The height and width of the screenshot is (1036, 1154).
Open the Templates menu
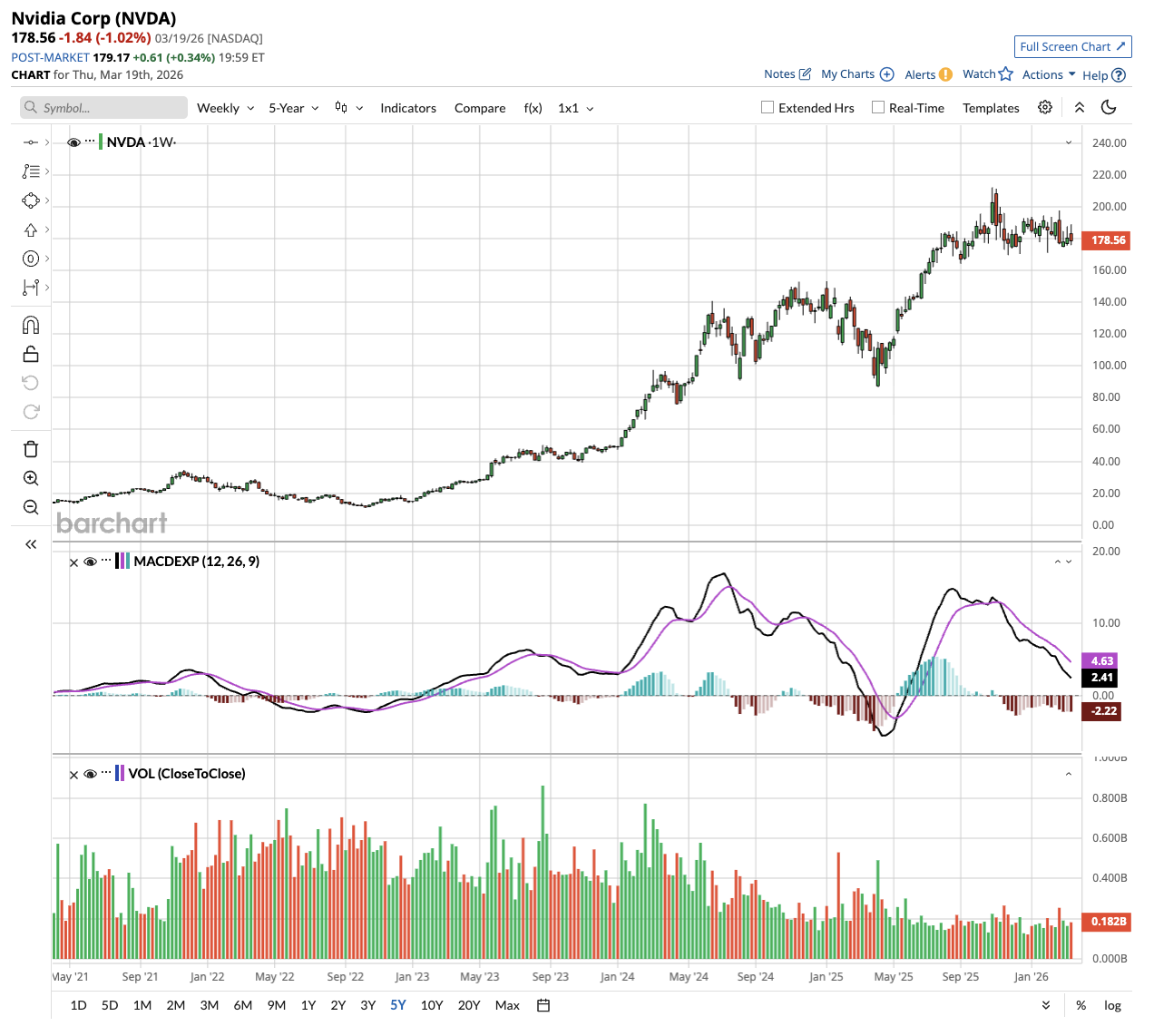tap(991, 108)
